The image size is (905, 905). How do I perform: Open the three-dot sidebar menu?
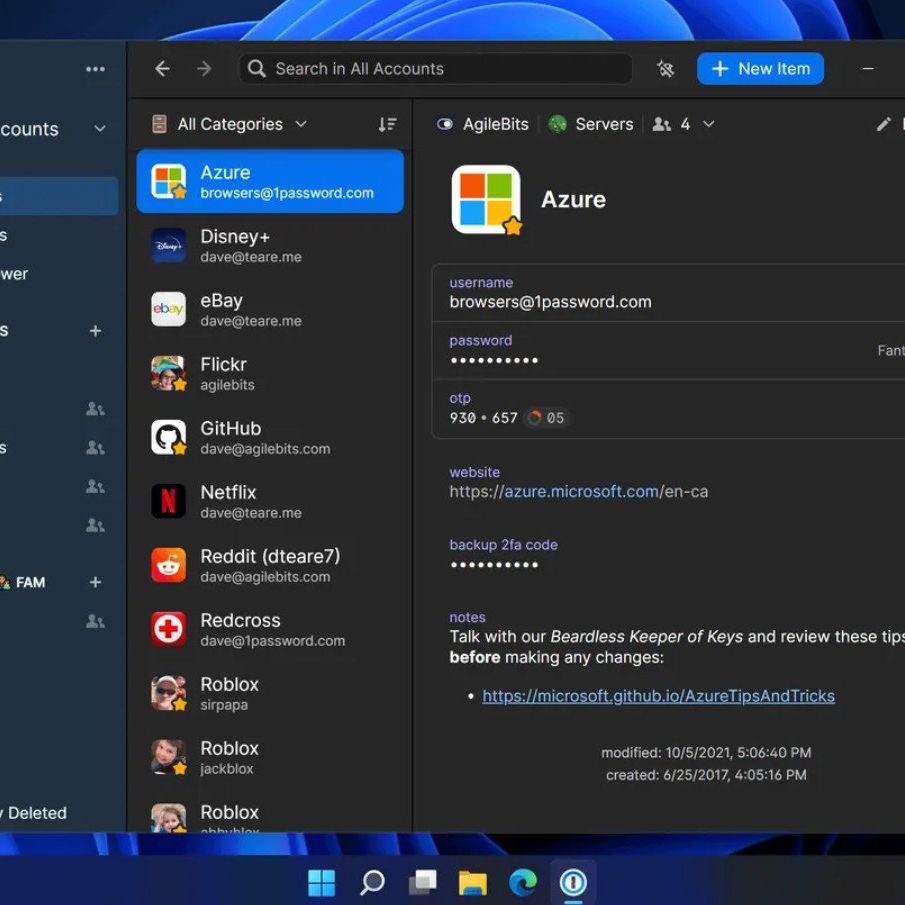click(x=95, y=69)
